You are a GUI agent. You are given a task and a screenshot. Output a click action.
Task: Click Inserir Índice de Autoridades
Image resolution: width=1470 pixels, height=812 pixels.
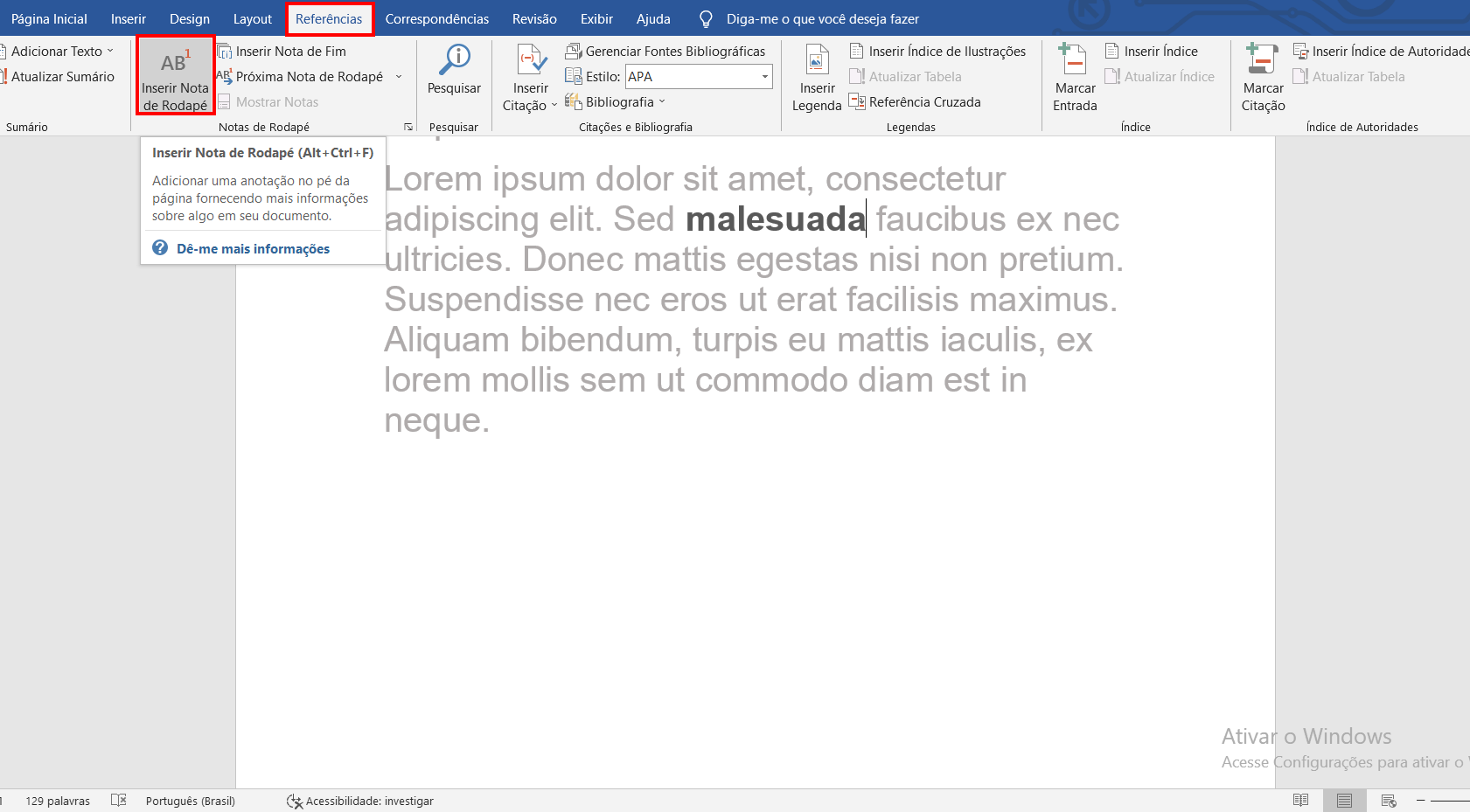tap(1381, 52)
